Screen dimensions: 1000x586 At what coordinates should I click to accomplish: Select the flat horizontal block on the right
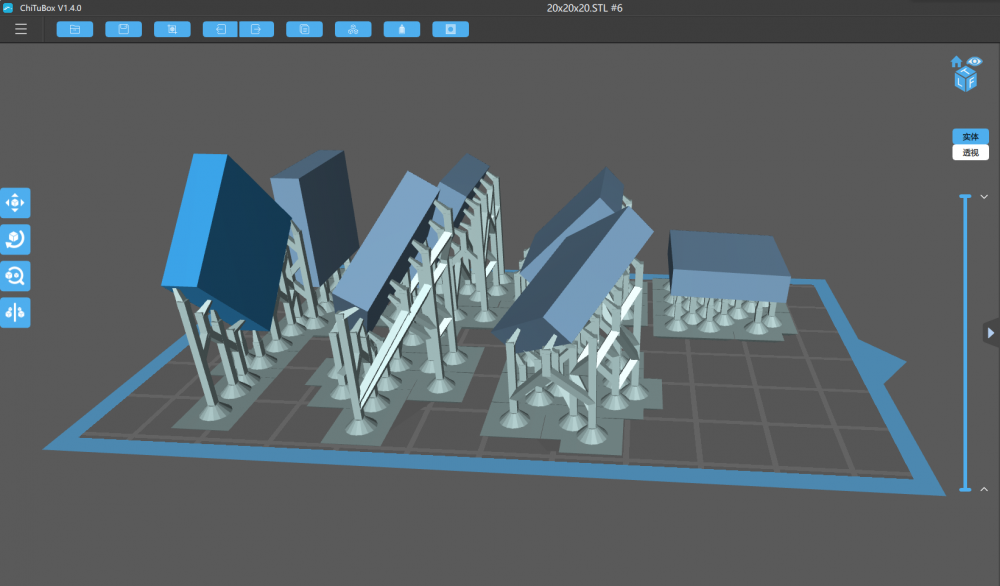(728, 265)
